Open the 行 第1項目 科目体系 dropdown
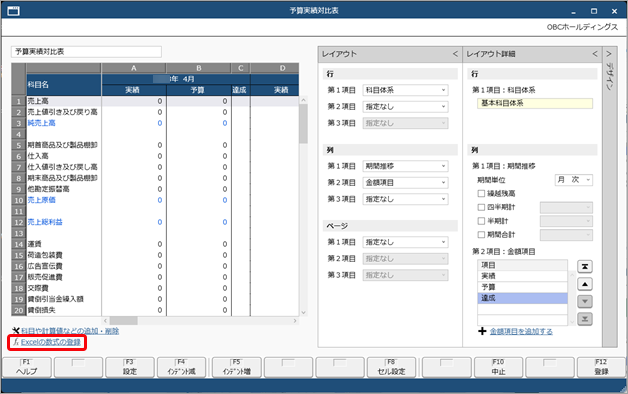 coord(405,90)
